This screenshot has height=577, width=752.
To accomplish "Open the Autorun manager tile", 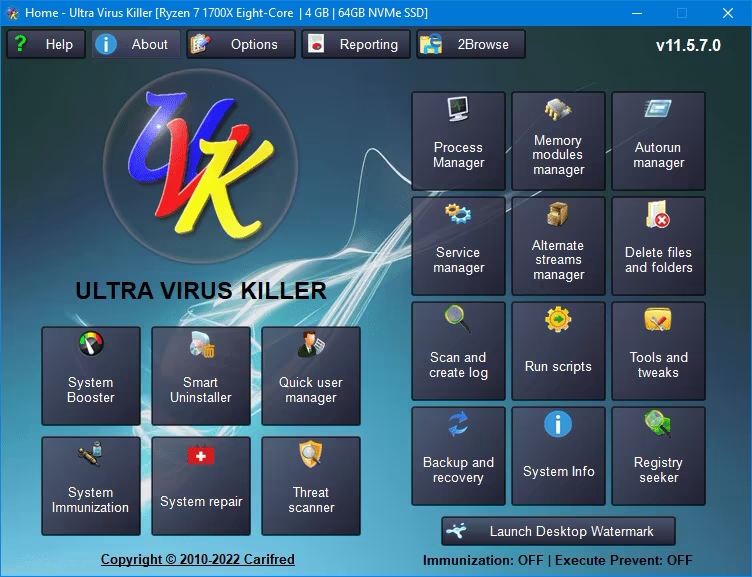I will 658,139.
